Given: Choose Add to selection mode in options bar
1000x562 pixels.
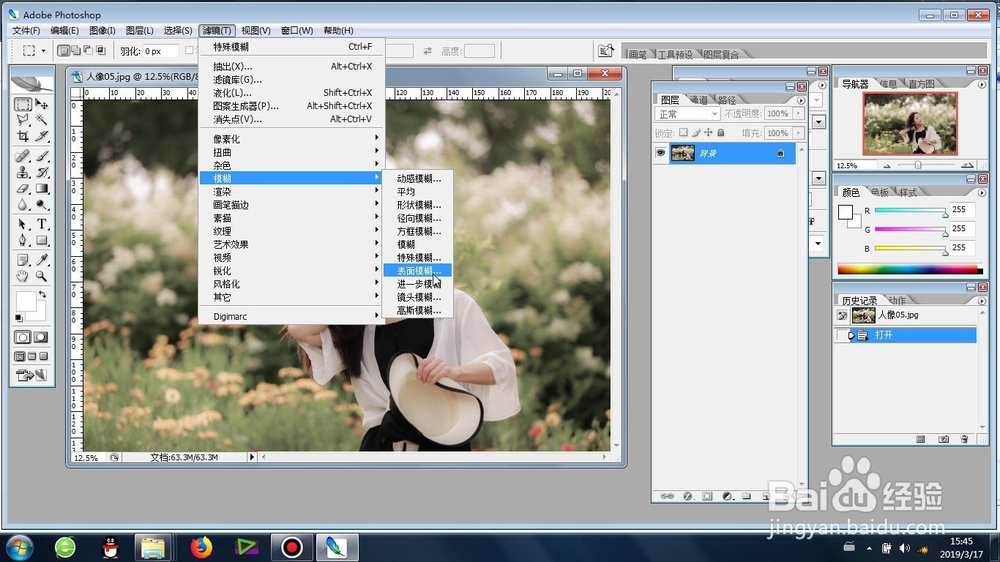Looking at the screenshot, I should pyautogui.click(x=76, y=50).
